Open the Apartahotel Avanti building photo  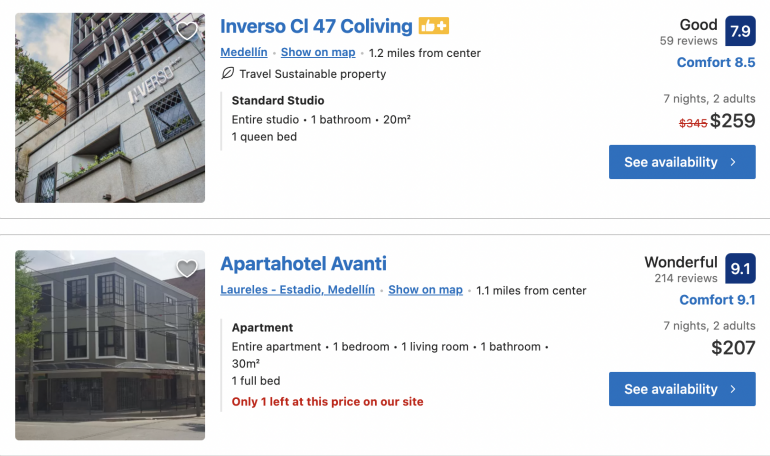click(x=110, y=345)
